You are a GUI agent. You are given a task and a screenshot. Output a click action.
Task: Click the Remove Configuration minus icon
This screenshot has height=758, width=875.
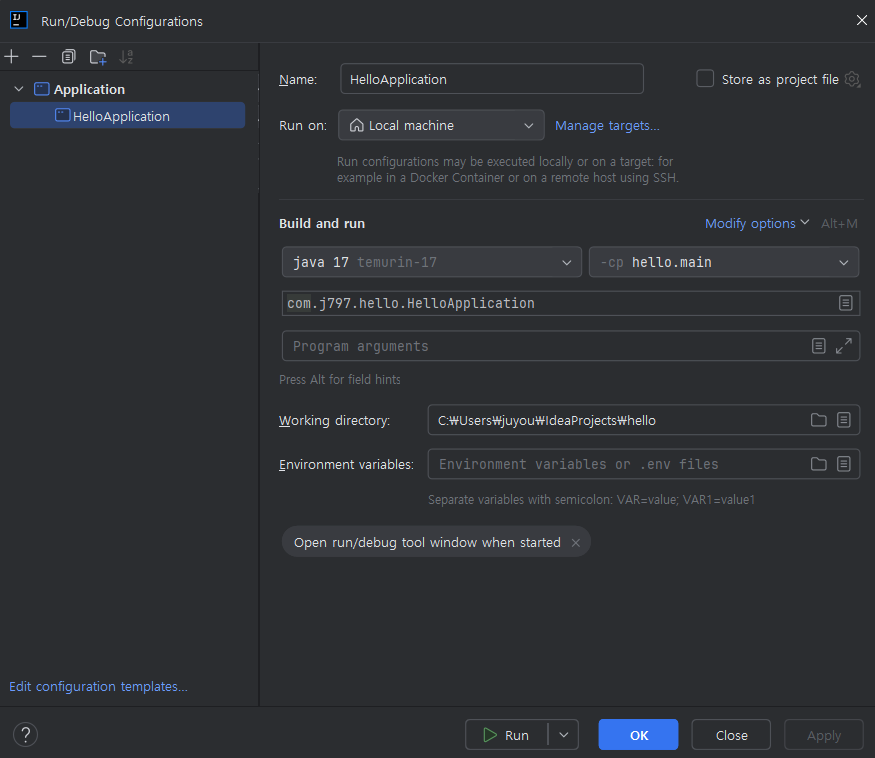(x=39, y=57)
